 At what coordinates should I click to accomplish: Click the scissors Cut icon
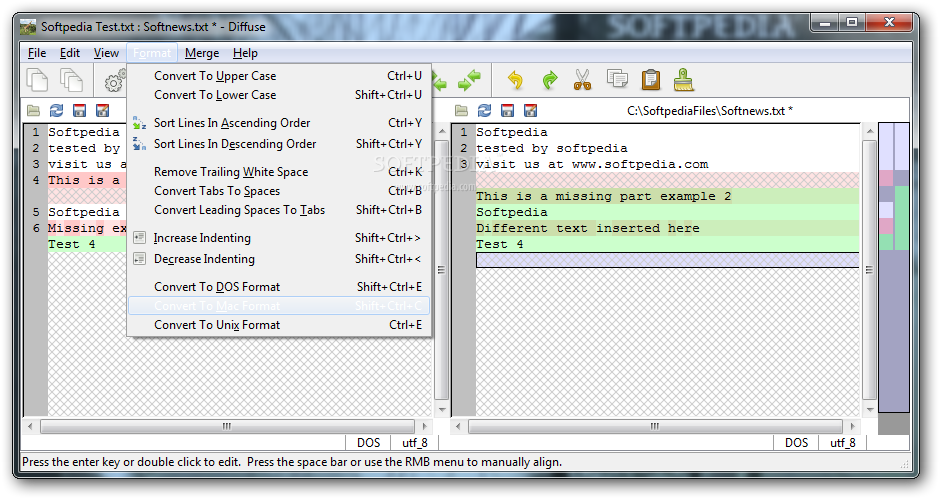point(582,80)
